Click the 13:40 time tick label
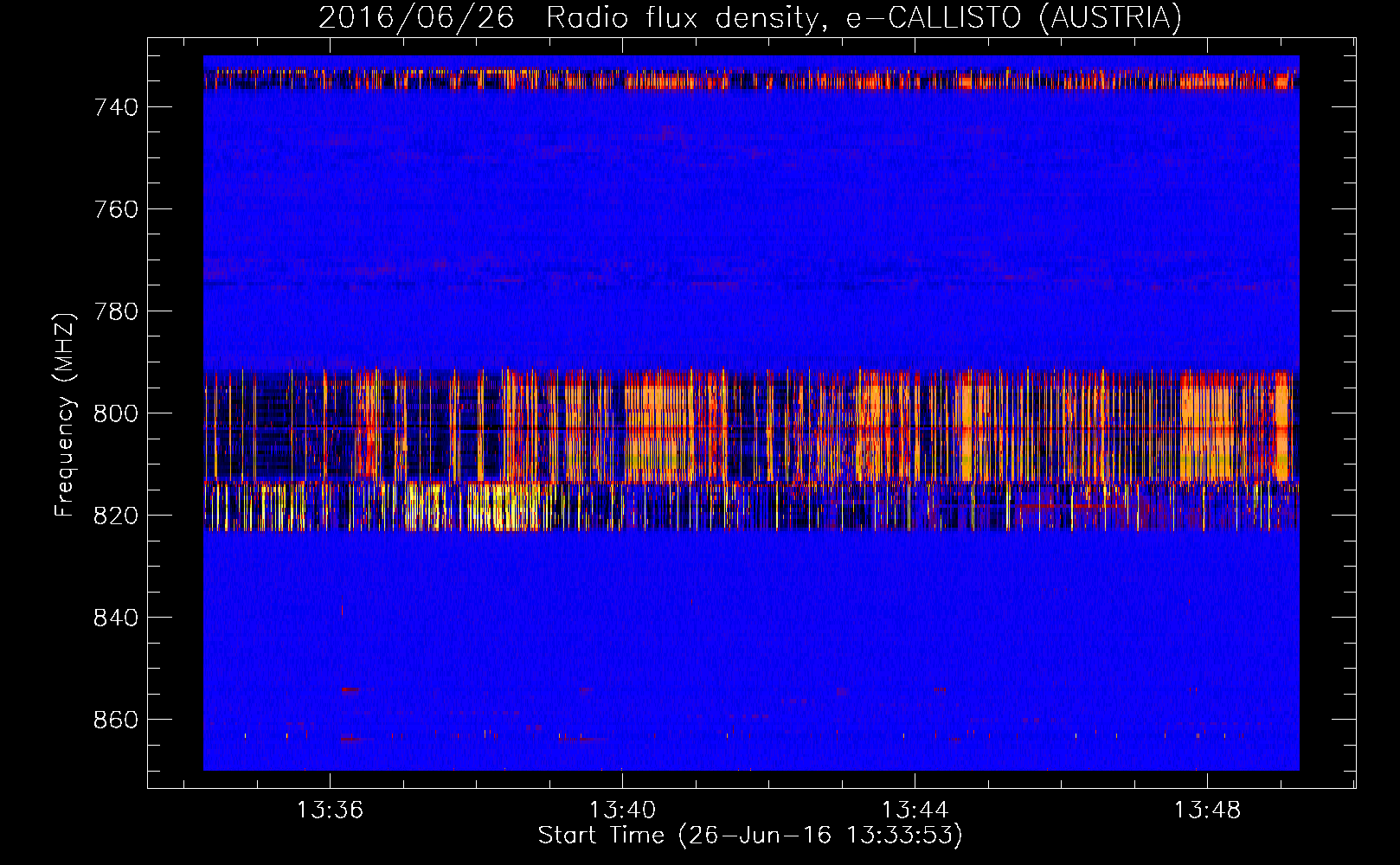The width and height of the screenshot is (1400, 865). [x=622, y=811]
